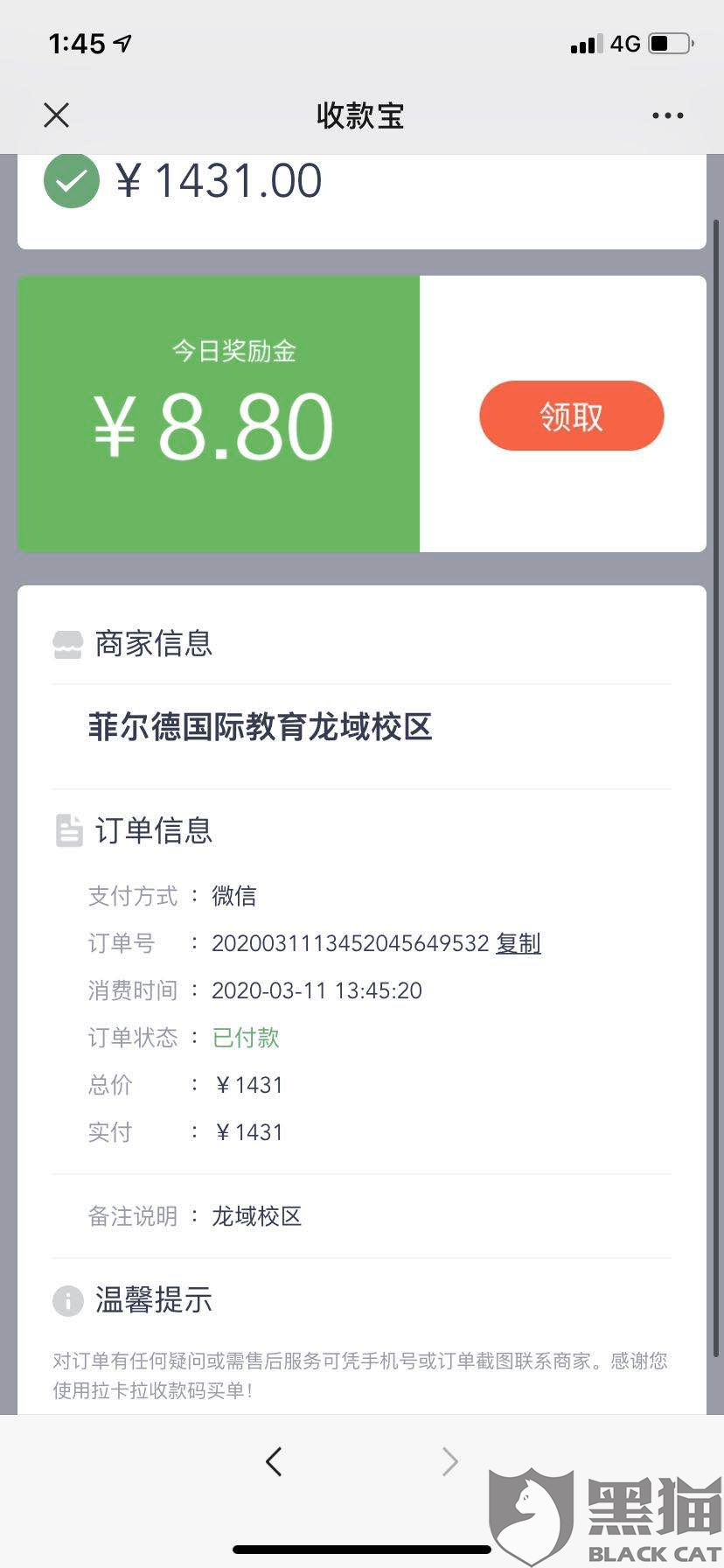The width and height of the screenshot is (724, 1568).
Task: Tap the green 今日奖励金 ¥8.80 card
Action: point(219,414)
